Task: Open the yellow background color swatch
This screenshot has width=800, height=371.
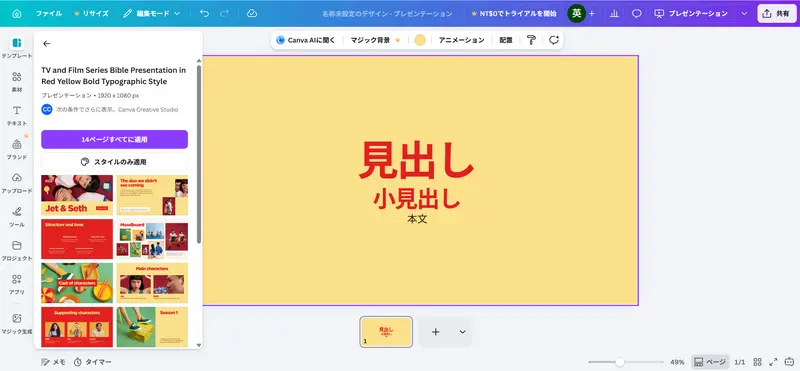Action: pos(420,40)
